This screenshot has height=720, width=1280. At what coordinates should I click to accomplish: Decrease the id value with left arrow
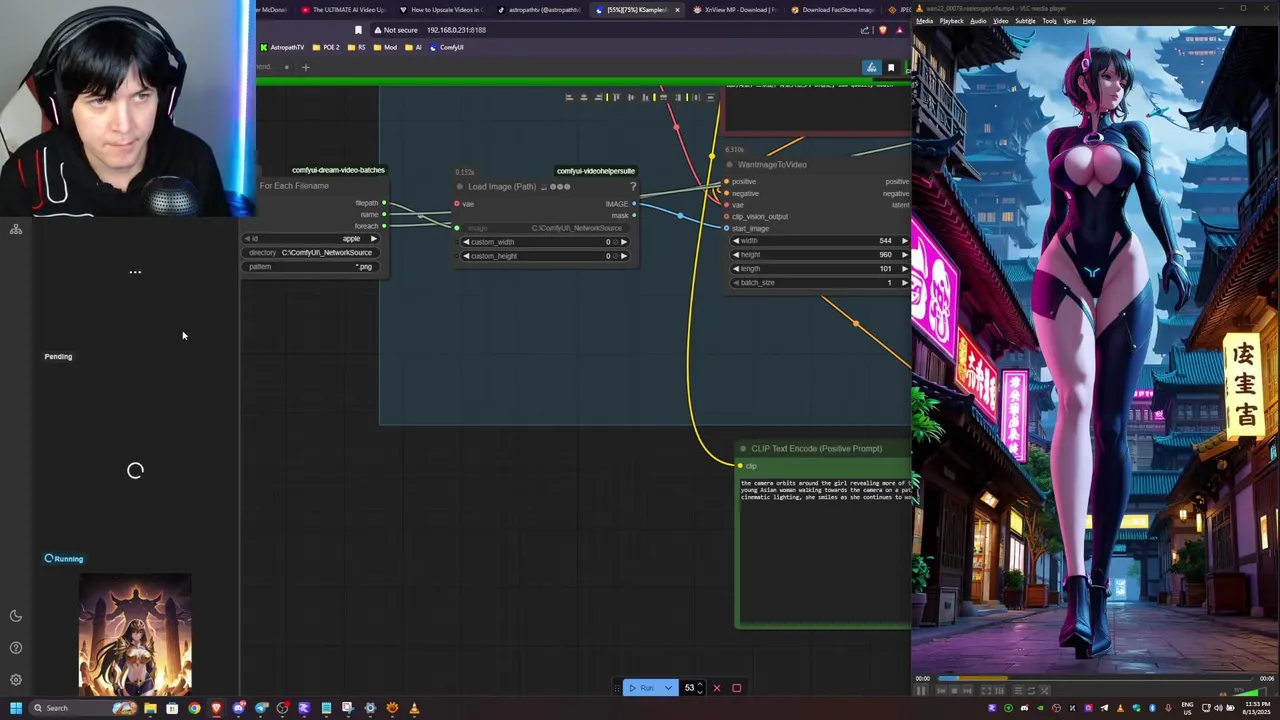tap(245, 239)
